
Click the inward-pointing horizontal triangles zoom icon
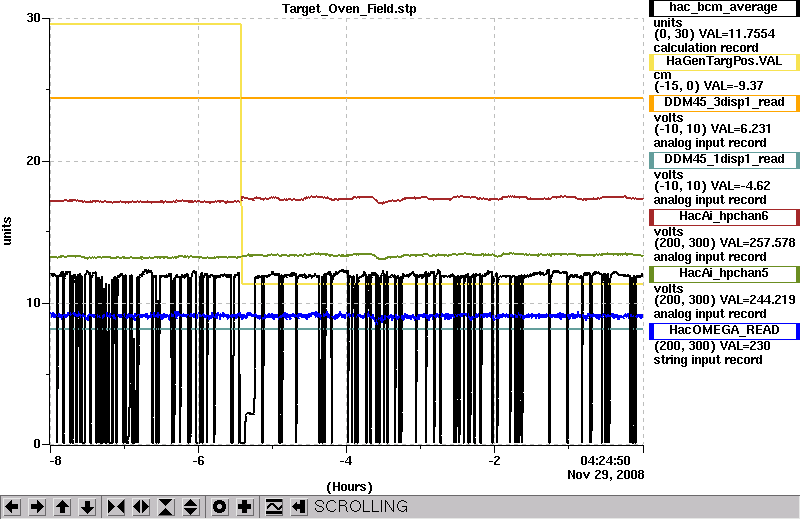coord(116,507)
